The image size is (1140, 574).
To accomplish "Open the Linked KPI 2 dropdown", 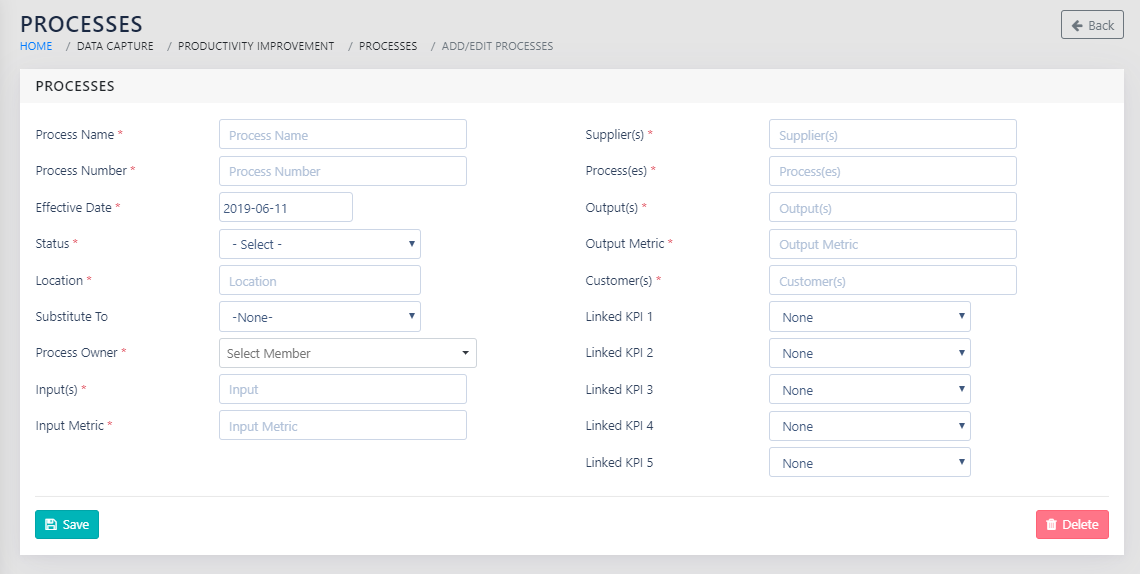I will 869,353.
